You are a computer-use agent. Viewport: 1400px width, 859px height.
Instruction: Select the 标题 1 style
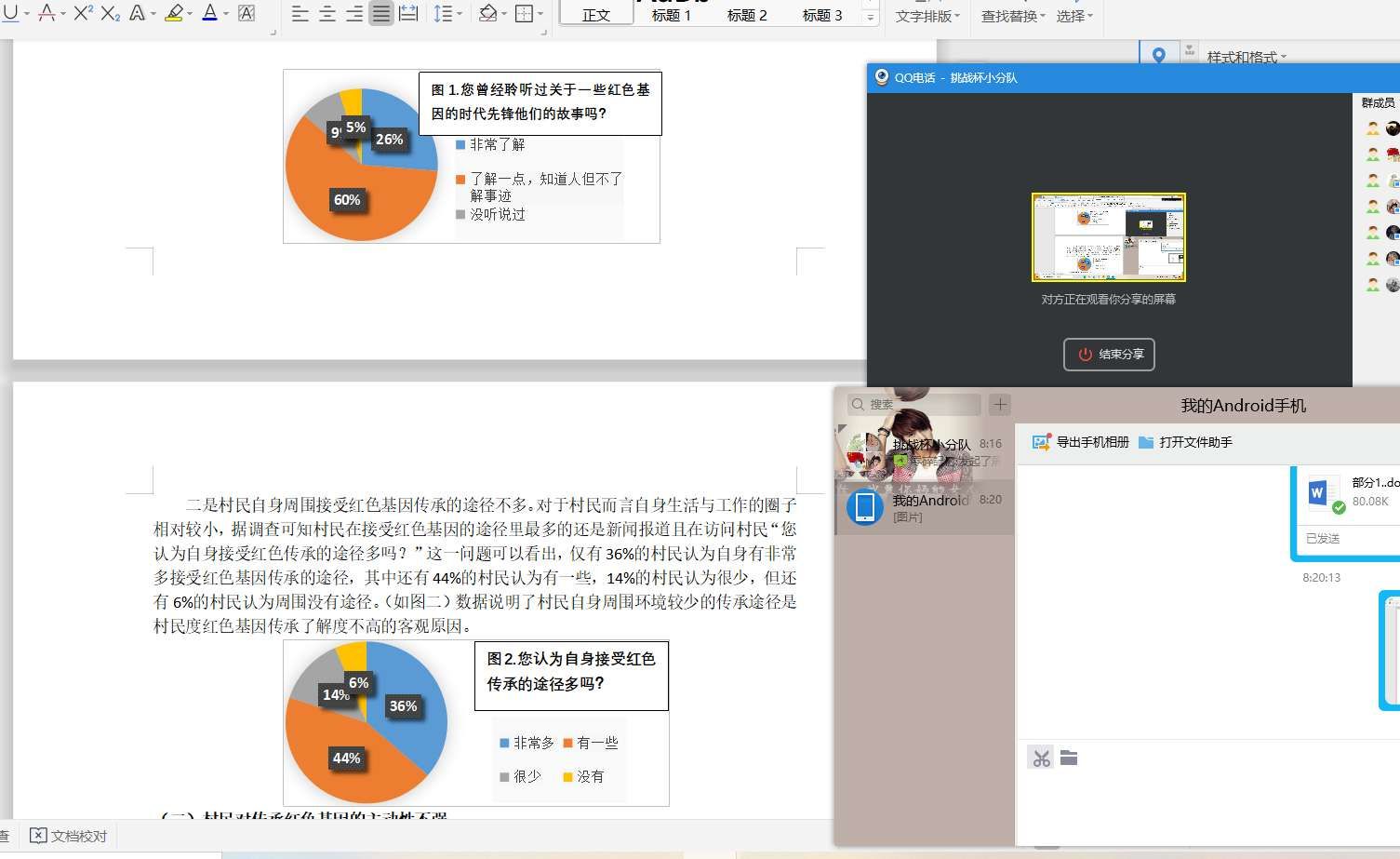(671, 15)
